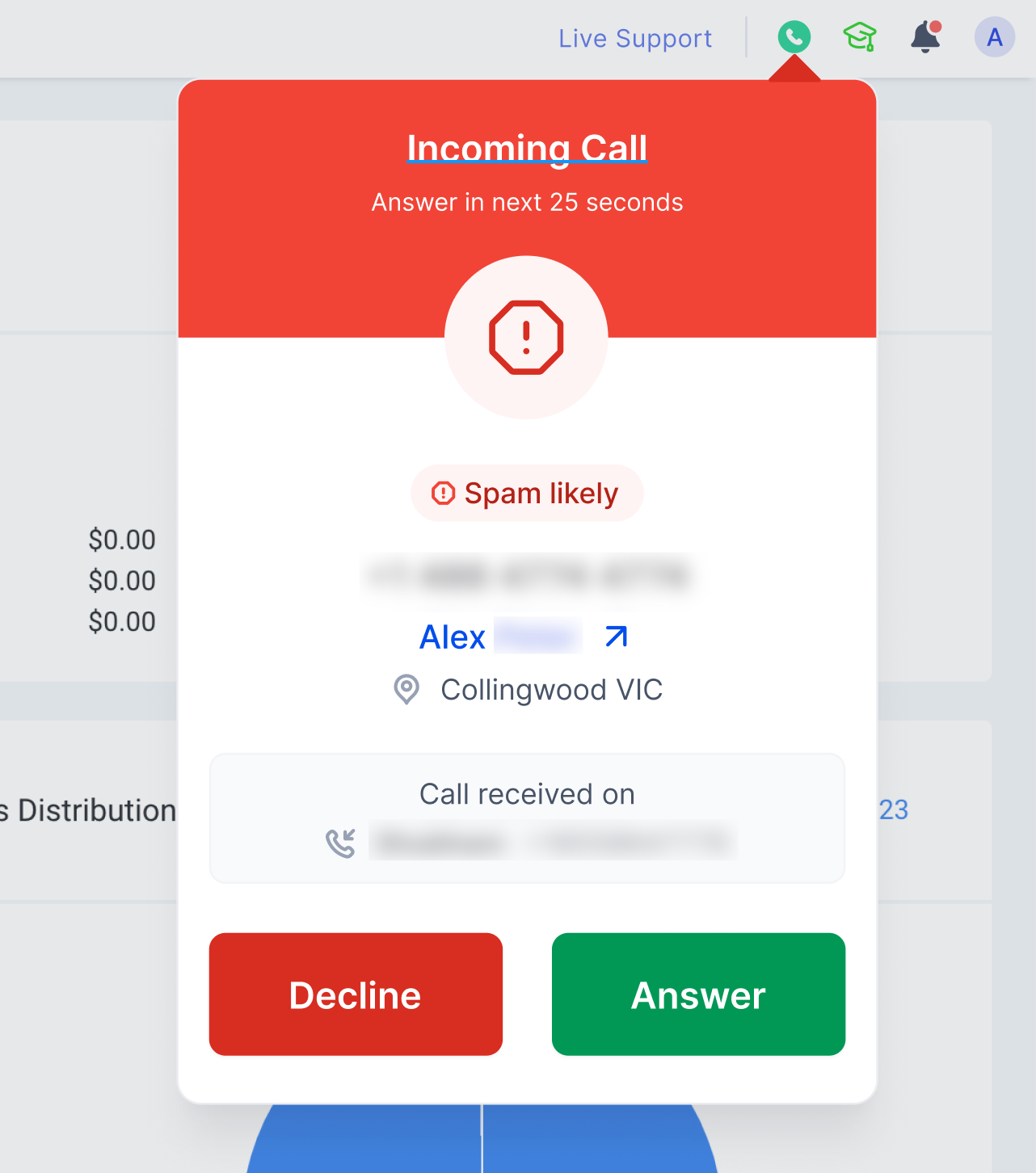1036x1173 pixels.
Task: Click the Incoming Call heading link
Action: [x=527, y=148]
